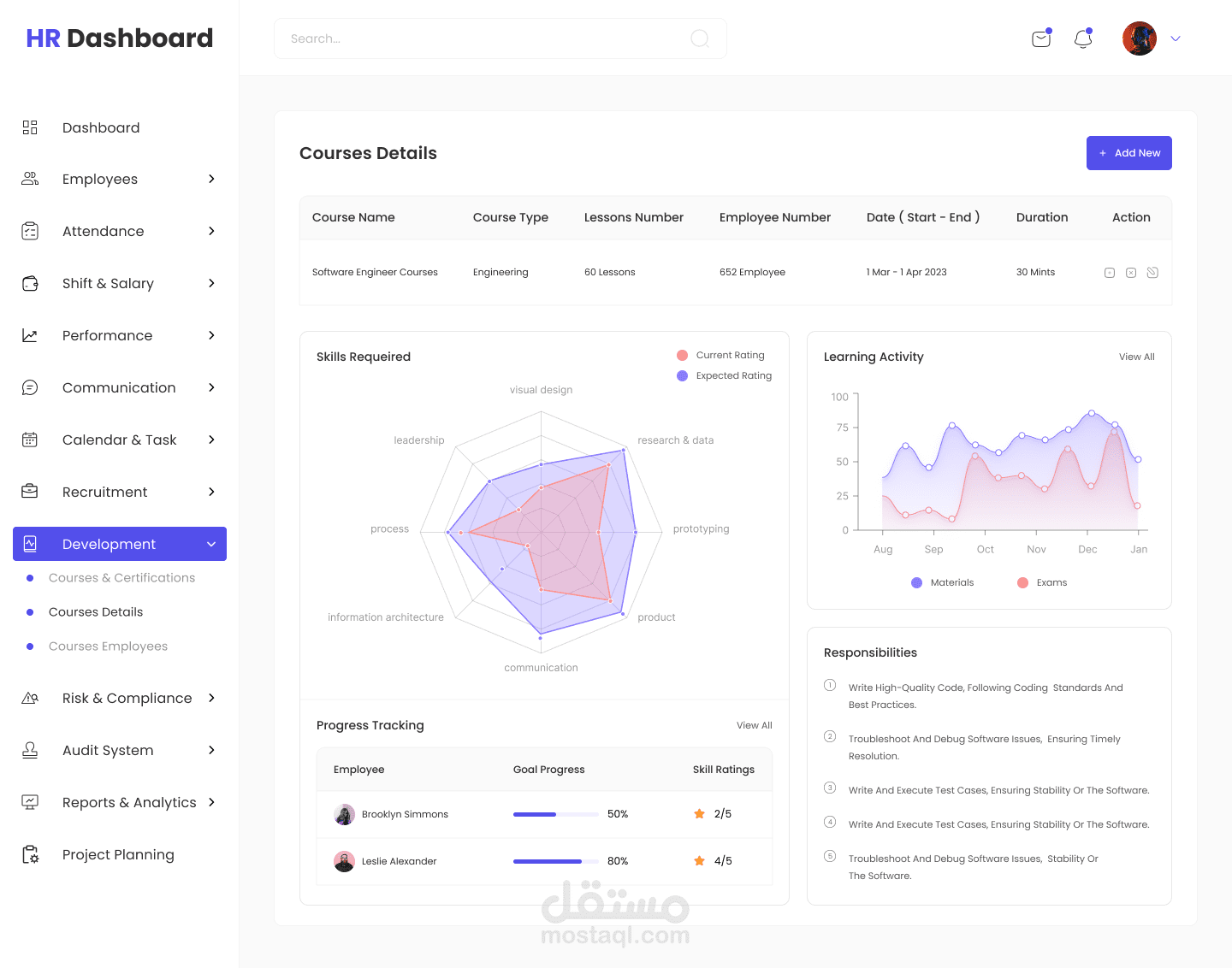
Task: Click View All in Learning Activity
Action: (x=1136, y=357)
